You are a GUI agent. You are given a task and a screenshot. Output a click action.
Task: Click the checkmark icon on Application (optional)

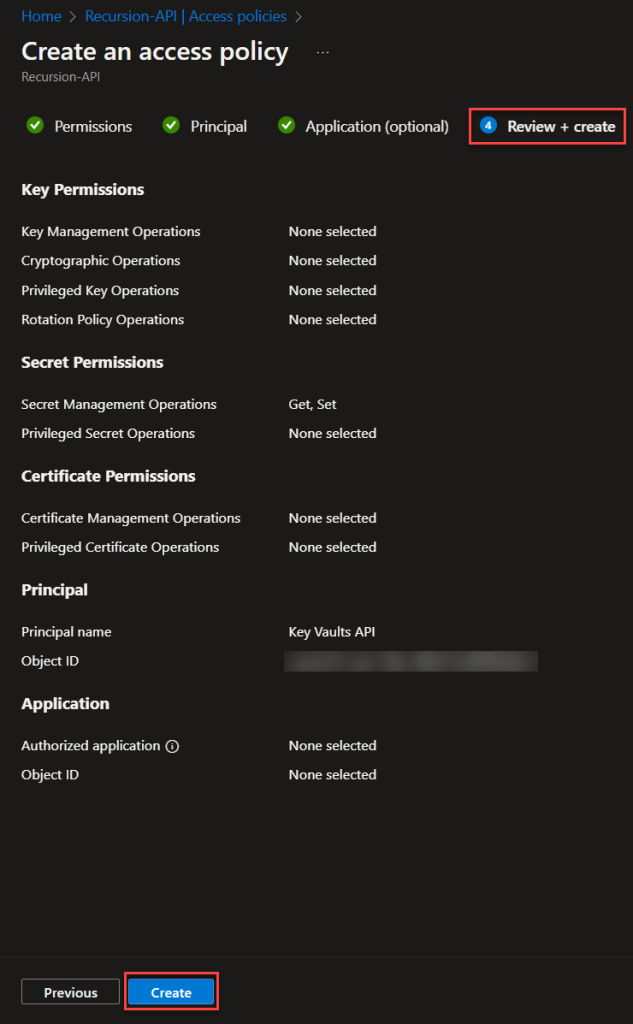[x=288, y=126]
